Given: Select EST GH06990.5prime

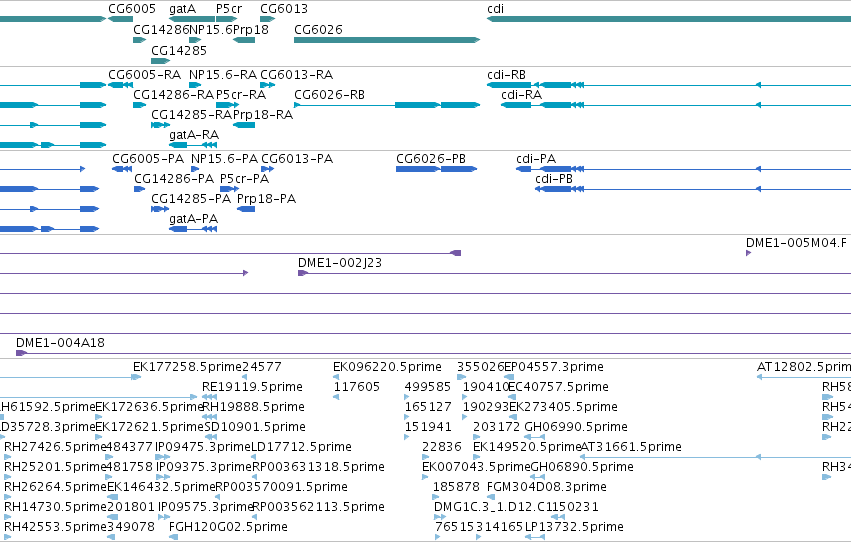Looking at the screenshot, I should pos(576,428).
